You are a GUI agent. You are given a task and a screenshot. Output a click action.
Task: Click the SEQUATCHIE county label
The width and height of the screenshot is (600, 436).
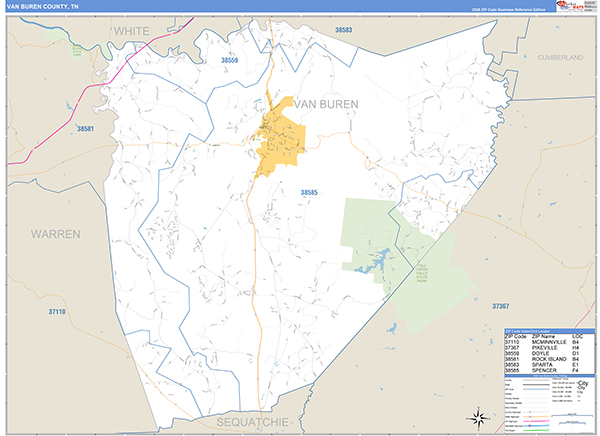tap(253, 422)
